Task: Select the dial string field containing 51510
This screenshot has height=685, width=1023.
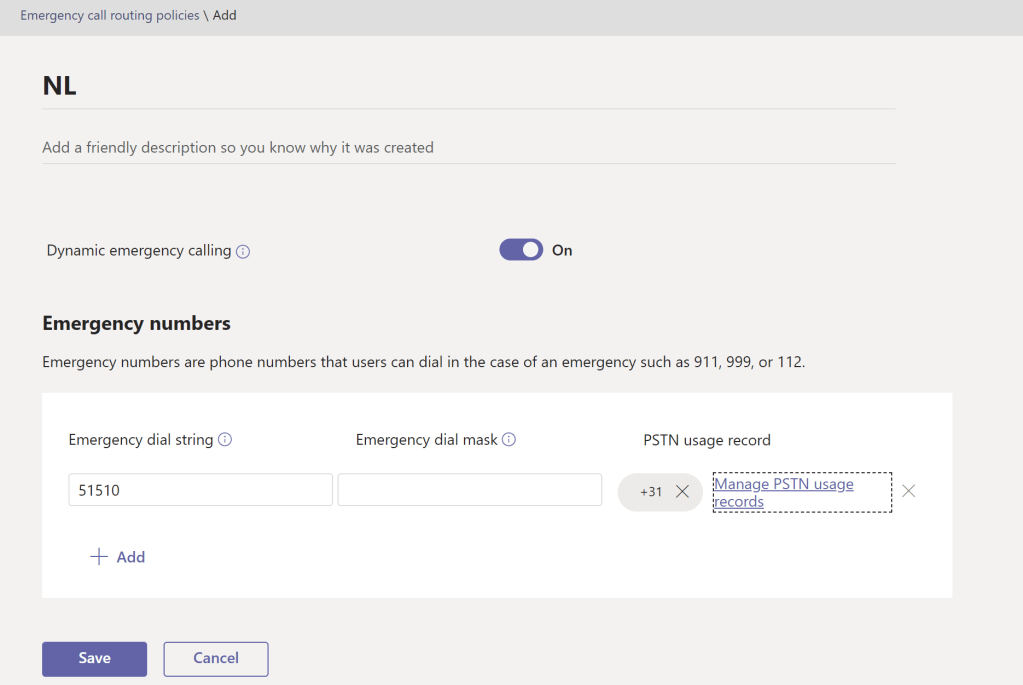Action: [200, 490]
